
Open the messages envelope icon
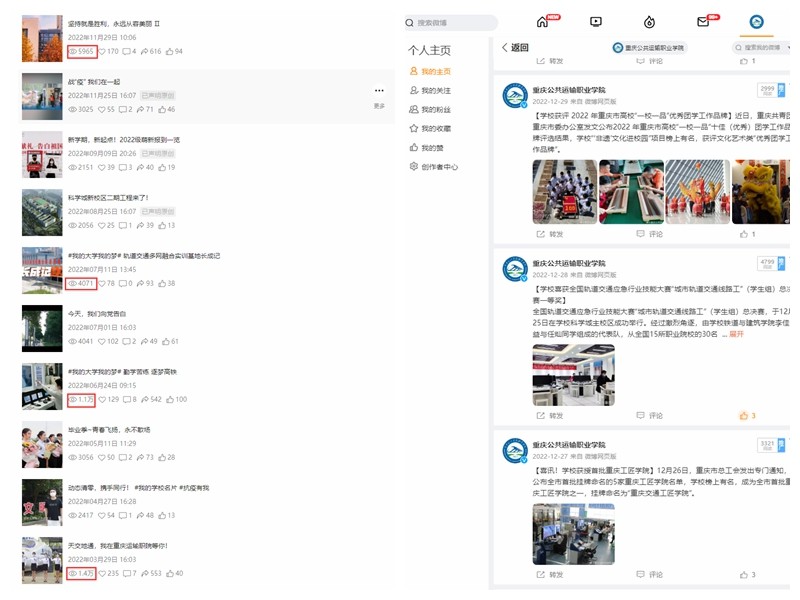click(703, 22)
